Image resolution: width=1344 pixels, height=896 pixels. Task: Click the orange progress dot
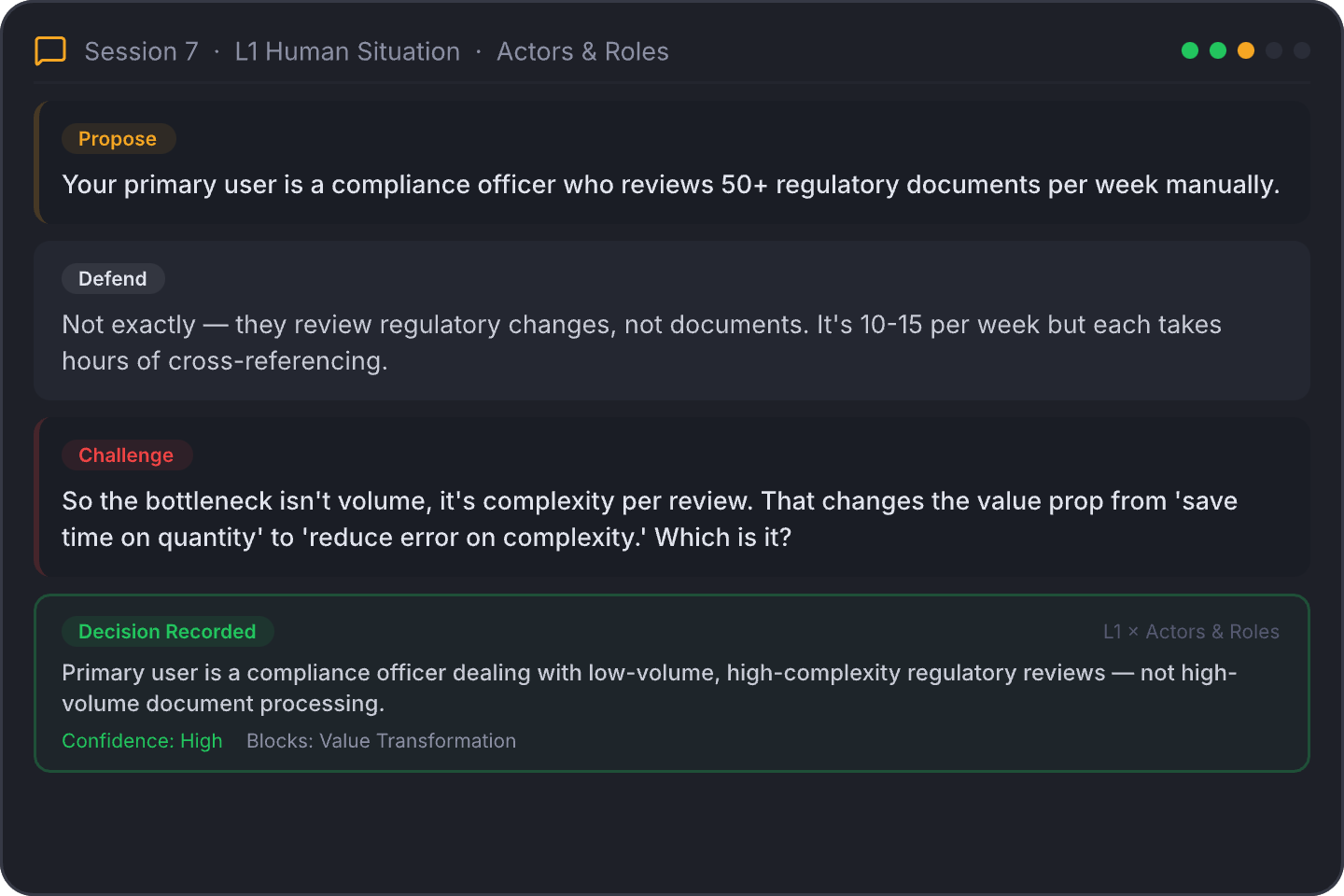1246,50
